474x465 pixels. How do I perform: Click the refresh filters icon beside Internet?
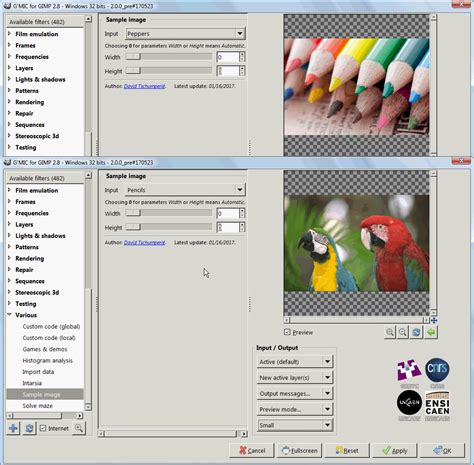coord(29,428)
